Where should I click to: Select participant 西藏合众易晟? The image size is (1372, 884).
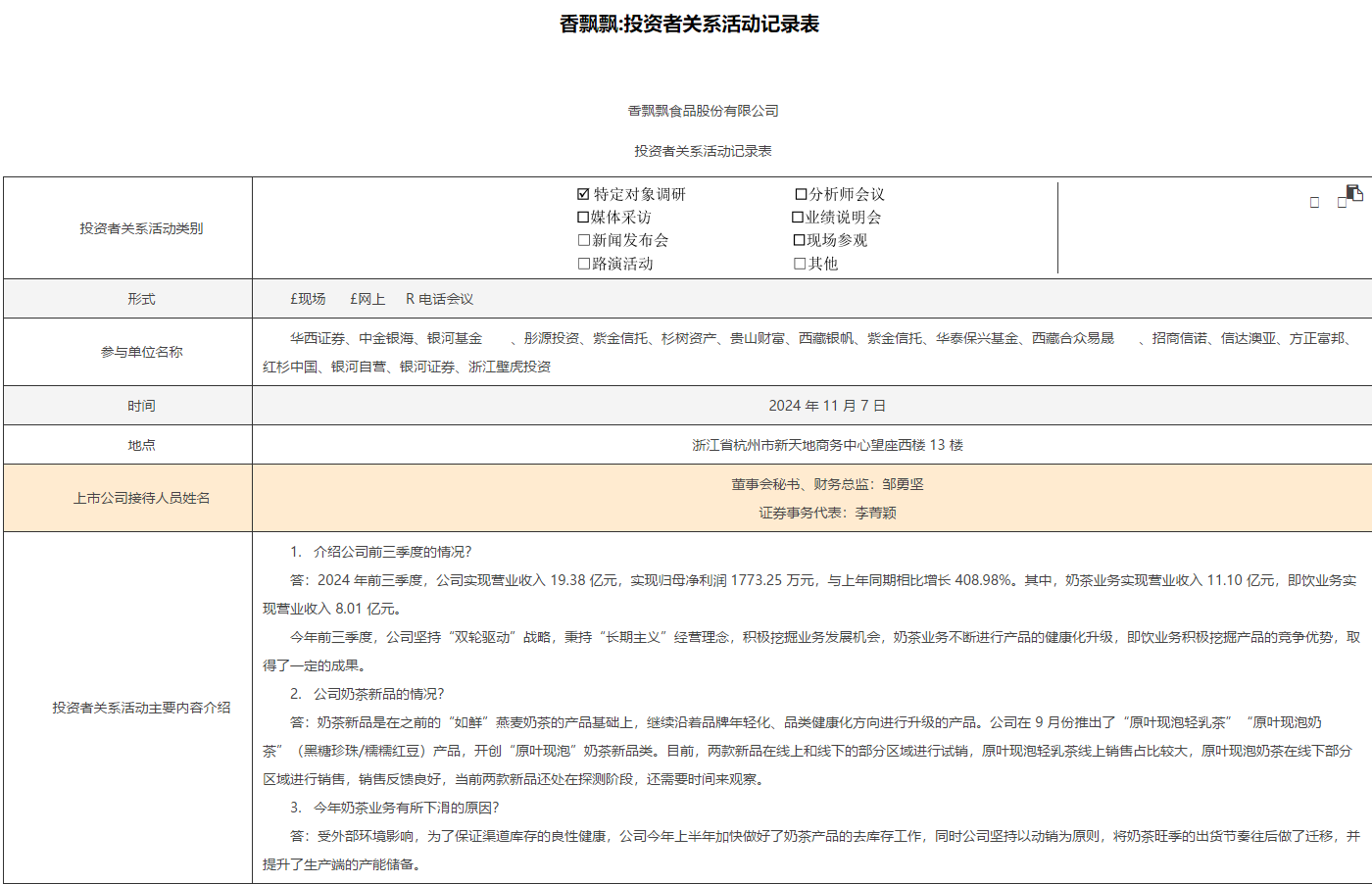pyautogui.click(x=1073, y=338)
